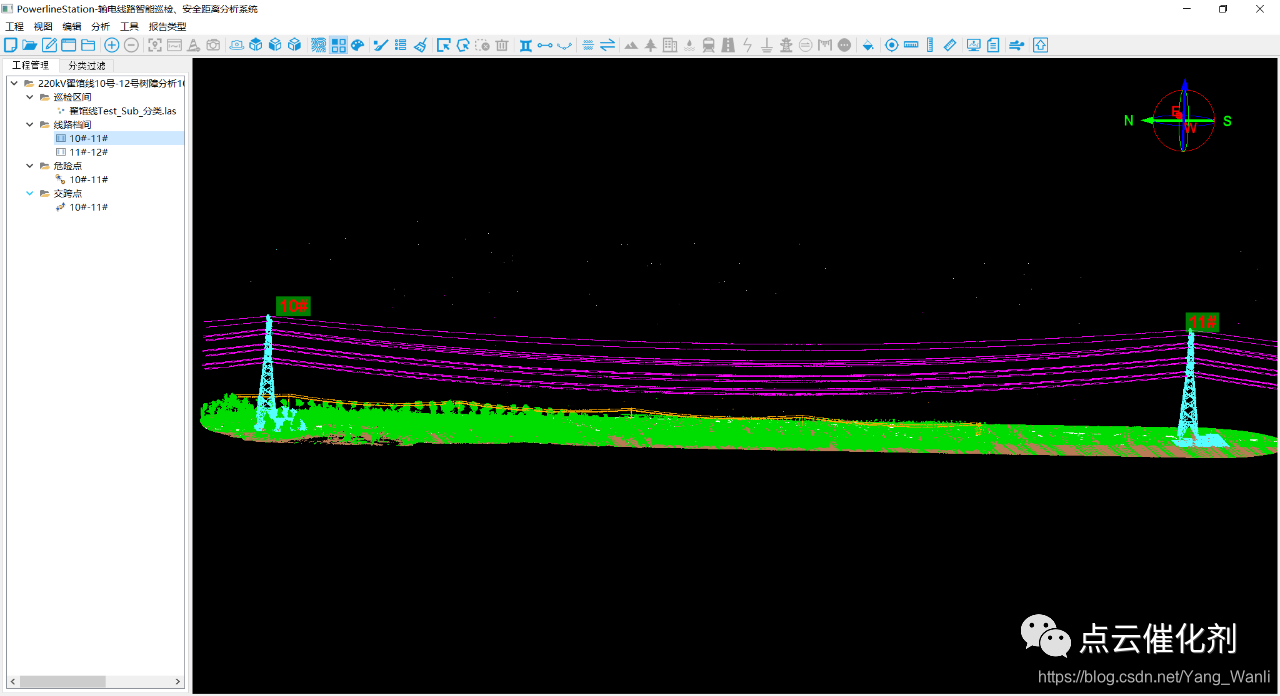Click the train railway class icon
This screenshot has width=1280, height=696.
pos(708,45)
